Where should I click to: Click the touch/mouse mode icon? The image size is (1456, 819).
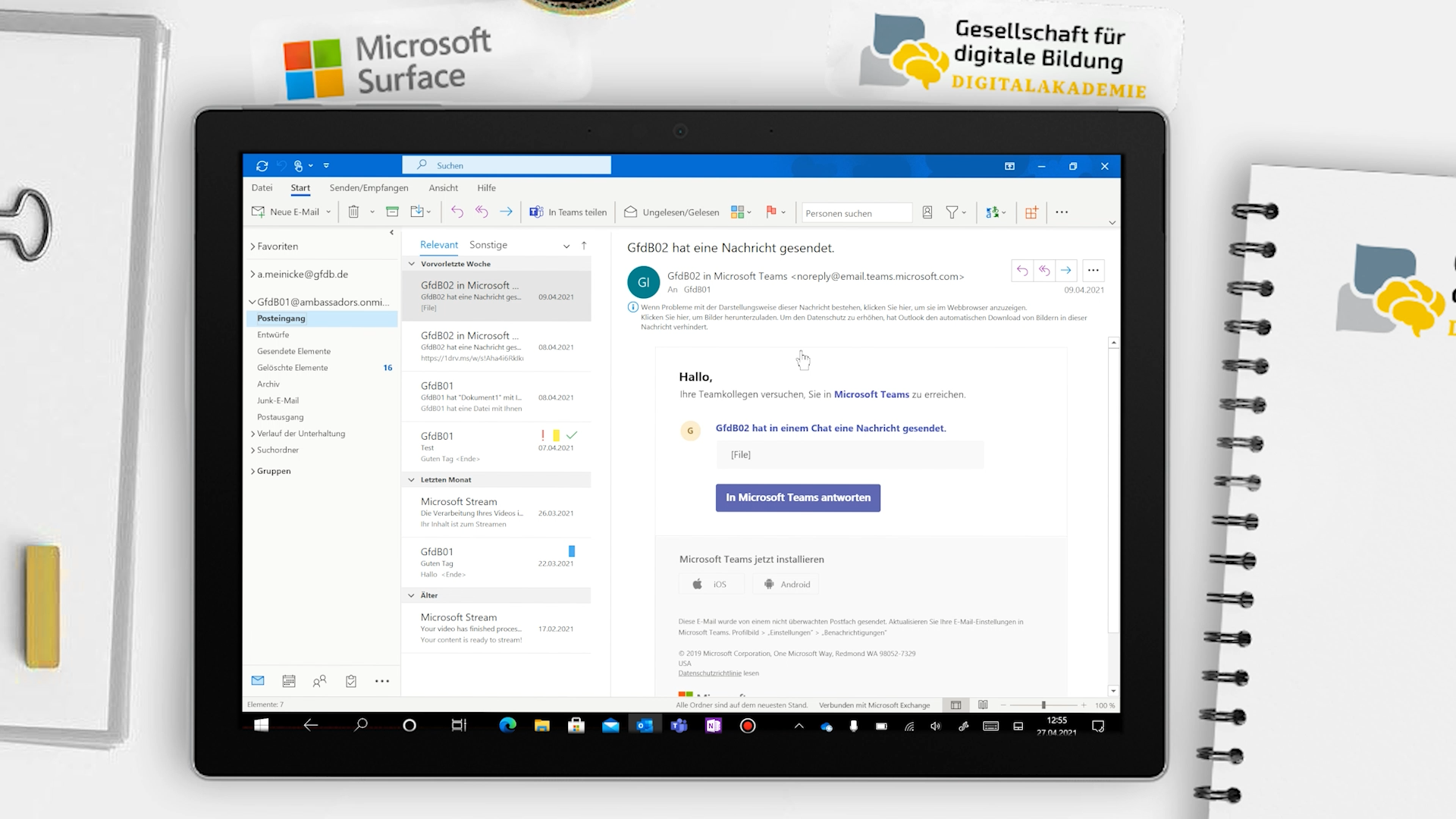[x=299, y=166]
